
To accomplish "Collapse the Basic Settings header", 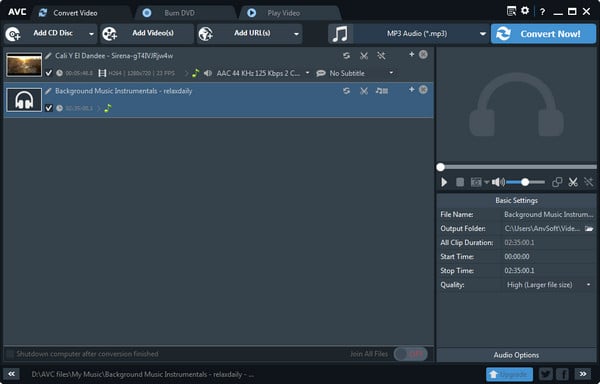I will (x=516, y=200).
